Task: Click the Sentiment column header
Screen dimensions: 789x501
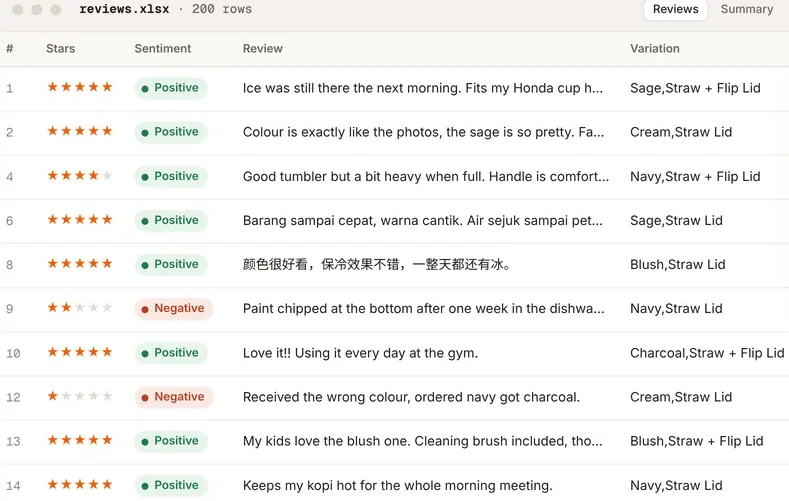Action: pyautogui.click(x=163, y=48)
